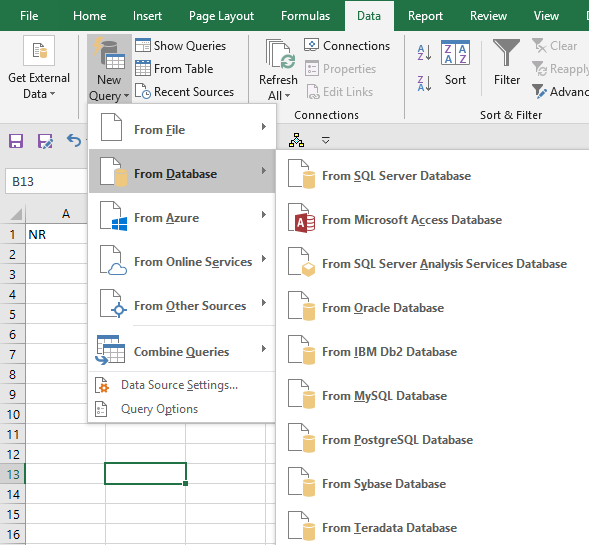589x545 pixels.
Task: Expand Combine Queries submenu
Action: [182, 349]
